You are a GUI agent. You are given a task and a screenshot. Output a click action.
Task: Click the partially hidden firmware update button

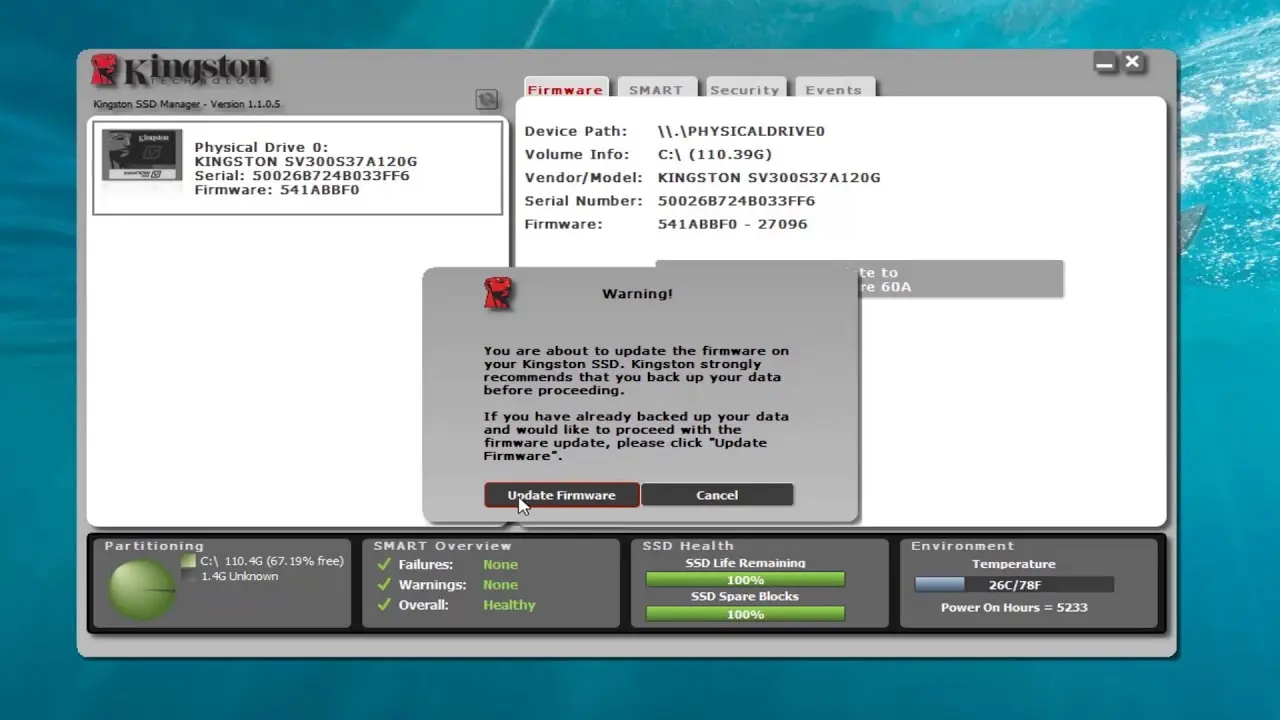click(x=960, y=279)
